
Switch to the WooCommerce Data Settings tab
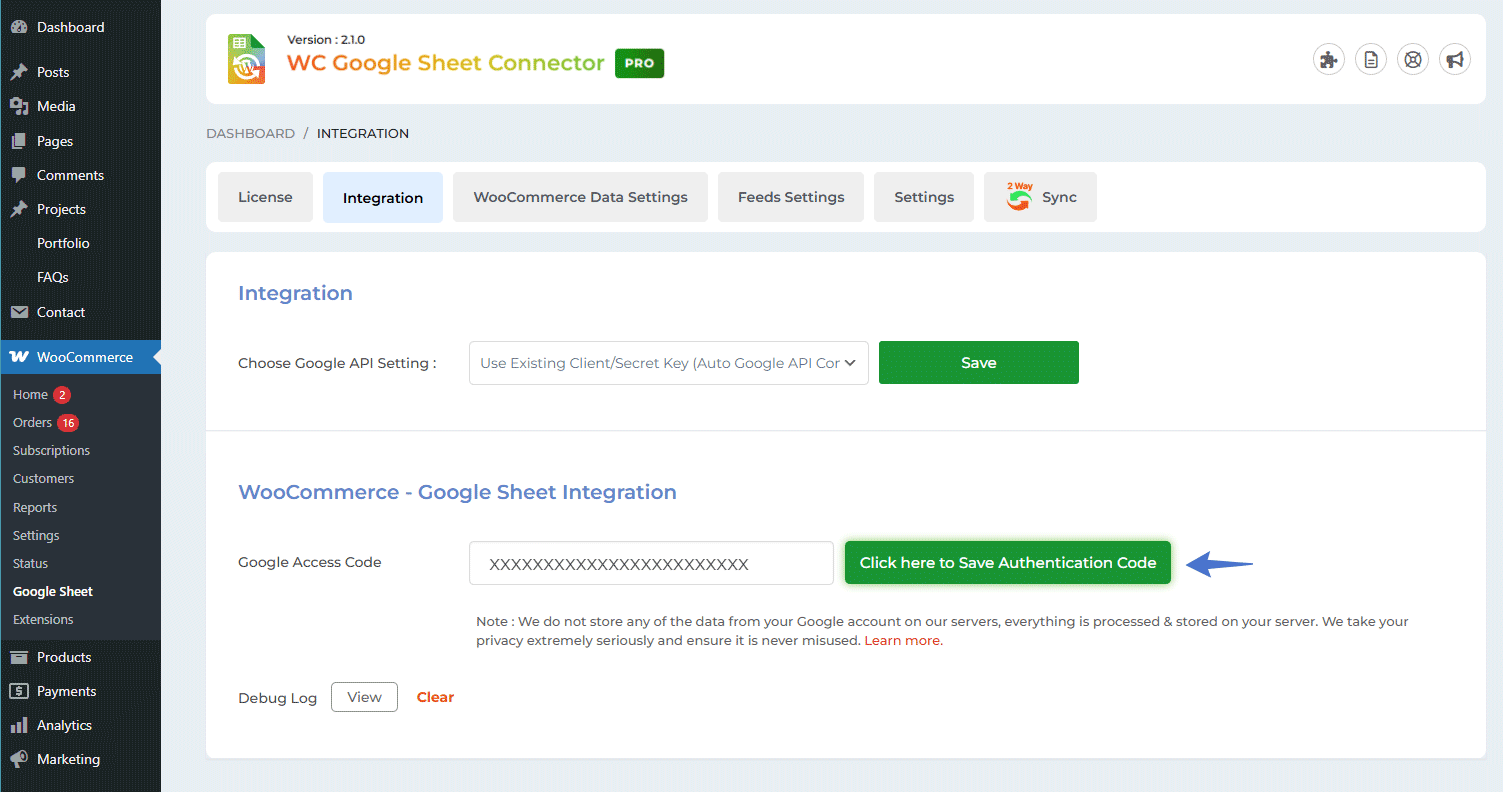pos(580,197)
